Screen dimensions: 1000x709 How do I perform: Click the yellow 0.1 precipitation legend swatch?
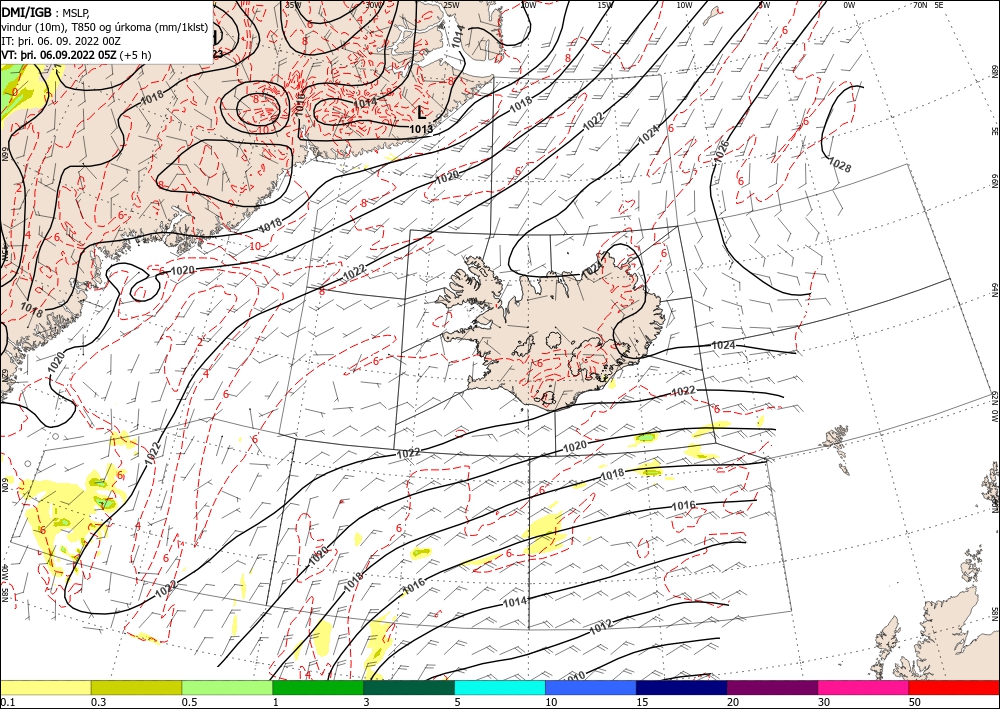(x=46, y=687)
